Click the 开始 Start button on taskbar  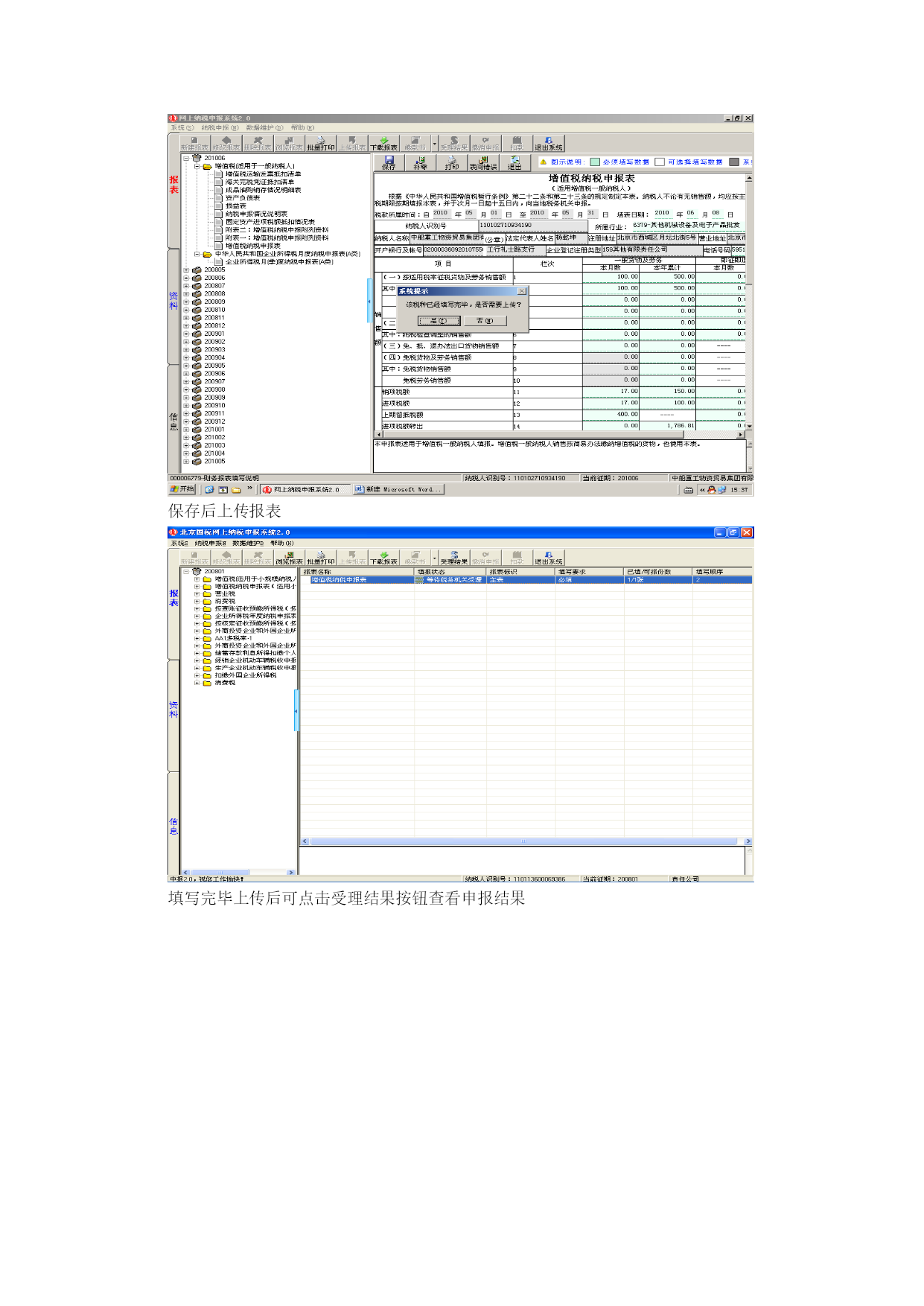[x=182, y=489]
